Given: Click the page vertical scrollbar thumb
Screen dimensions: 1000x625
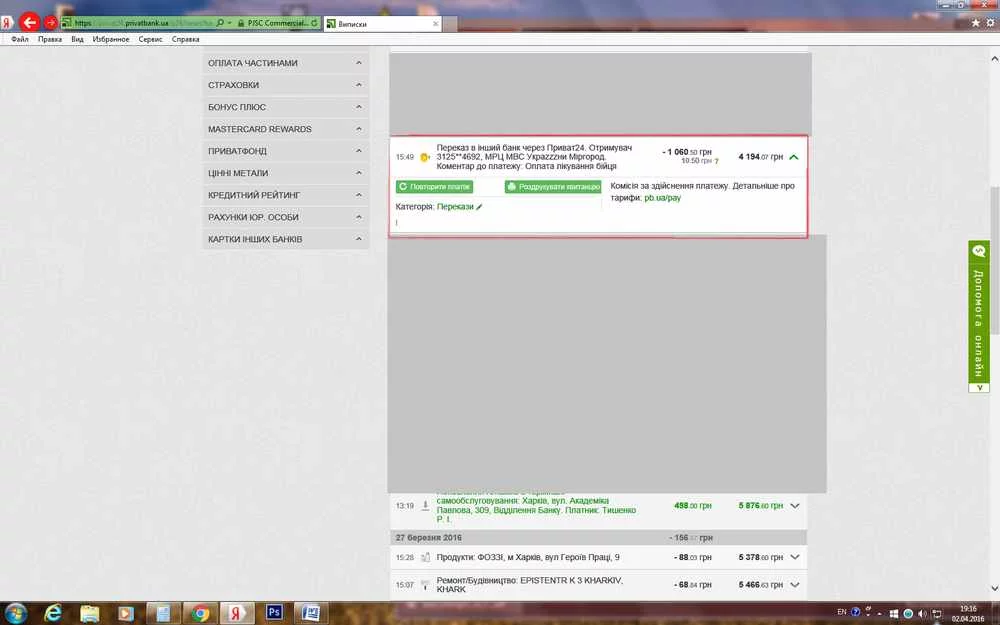Looking at the screenshot, I should point(994,259).
